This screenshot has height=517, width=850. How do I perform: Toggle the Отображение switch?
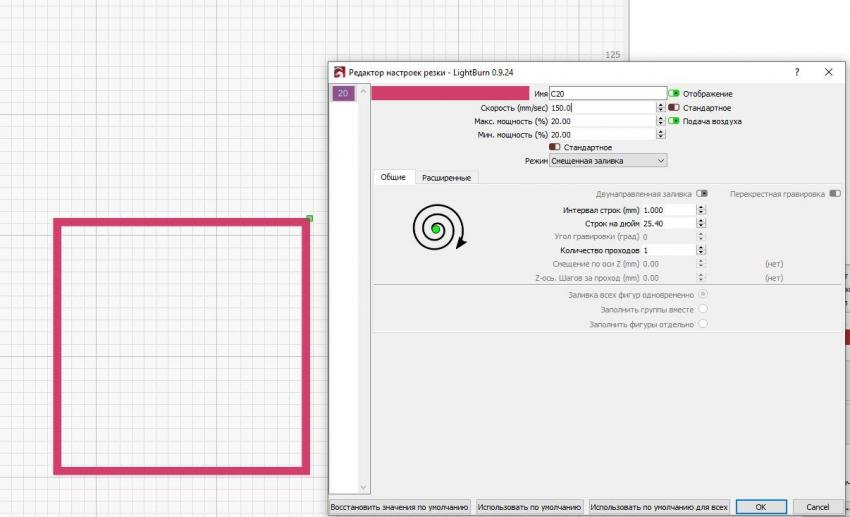(x=674, y=94)
